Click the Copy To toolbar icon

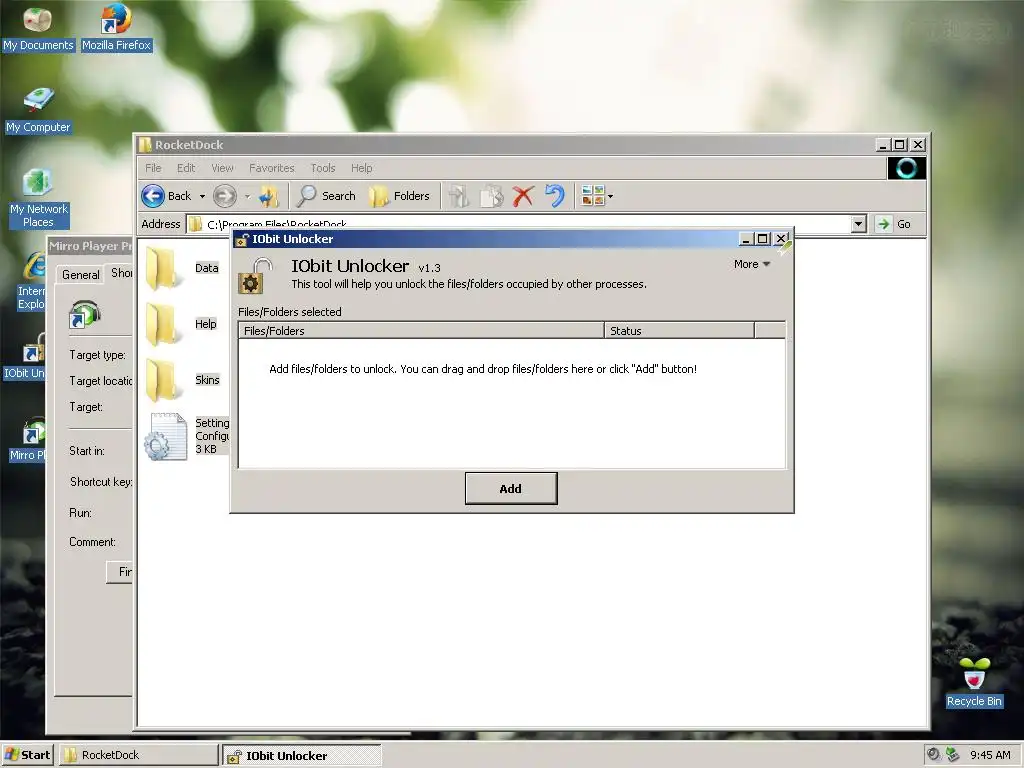(x=491, y=196)
